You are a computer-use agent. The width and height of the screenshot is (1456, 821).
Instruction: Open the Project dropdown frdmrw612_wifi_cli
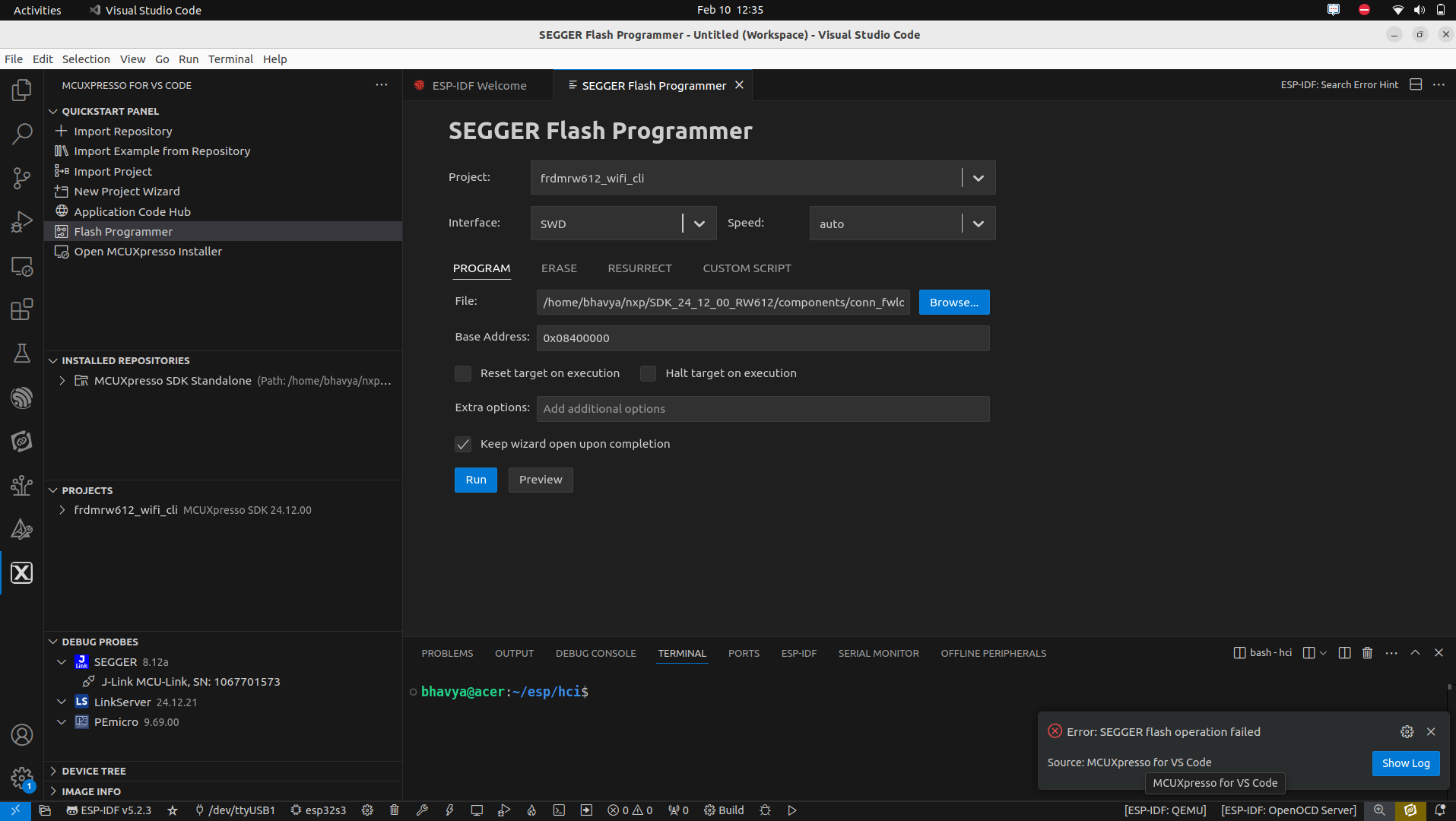(x=763, y=178)
